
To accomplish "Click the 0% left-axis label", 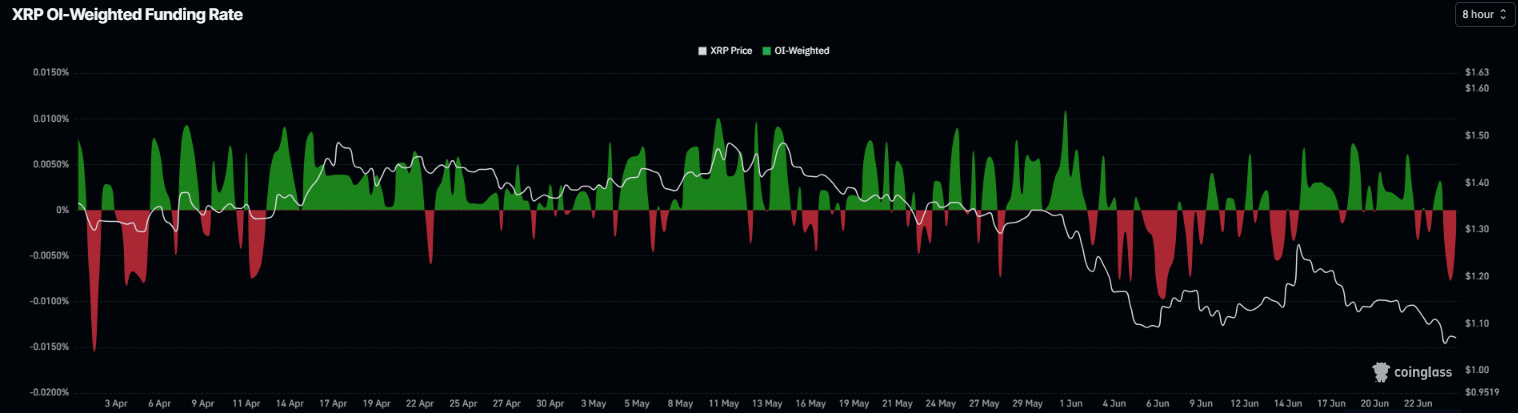I will point(62,210).
